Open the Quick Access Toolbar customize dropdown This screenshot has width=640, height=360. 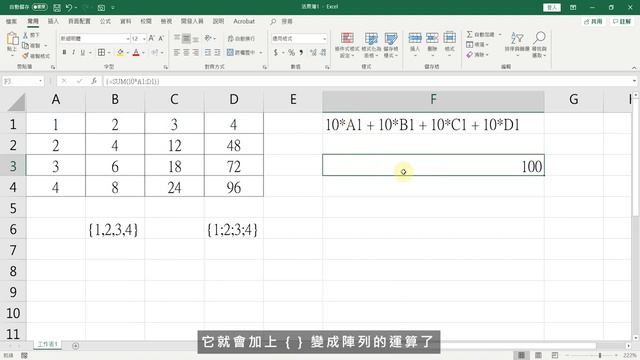coord(113,7)
